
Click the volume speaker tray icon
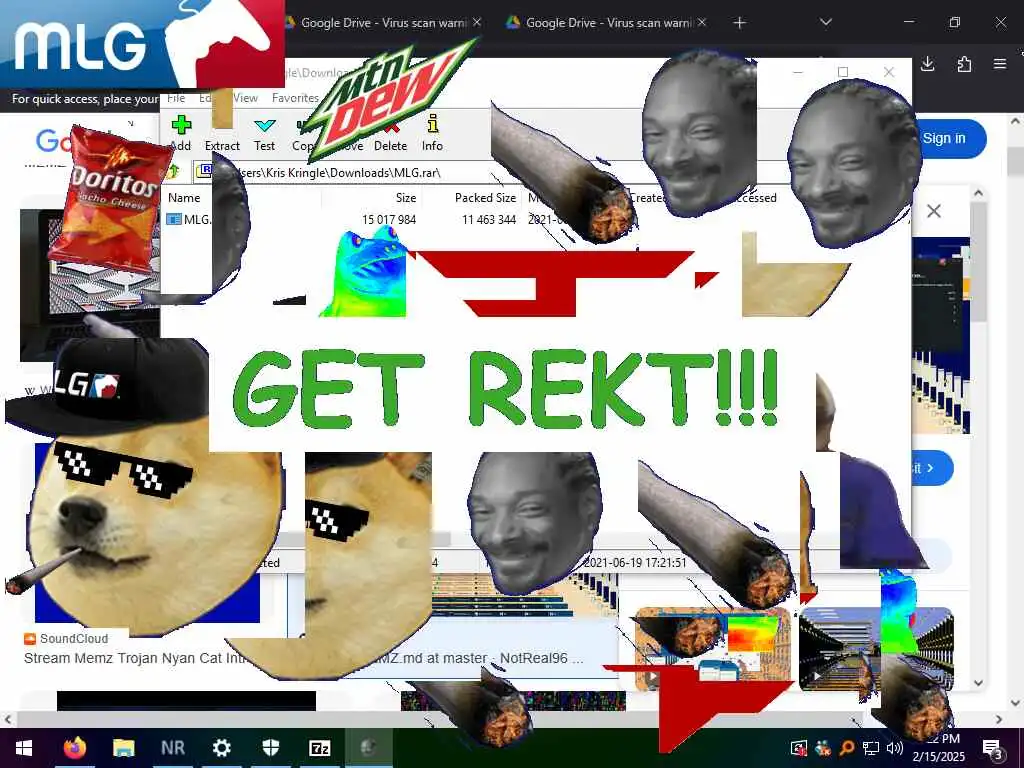(x=895, y=748)
